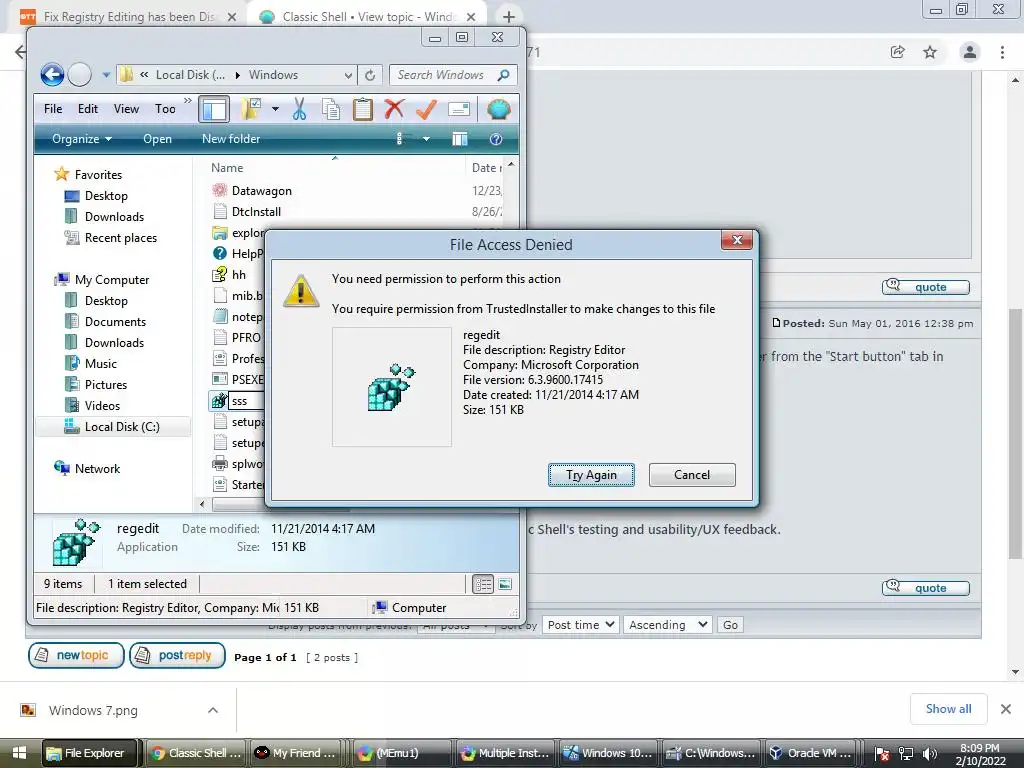The image size is (1024, 768).
Task: Click New folder in command bar
Action: click(231, 139)
